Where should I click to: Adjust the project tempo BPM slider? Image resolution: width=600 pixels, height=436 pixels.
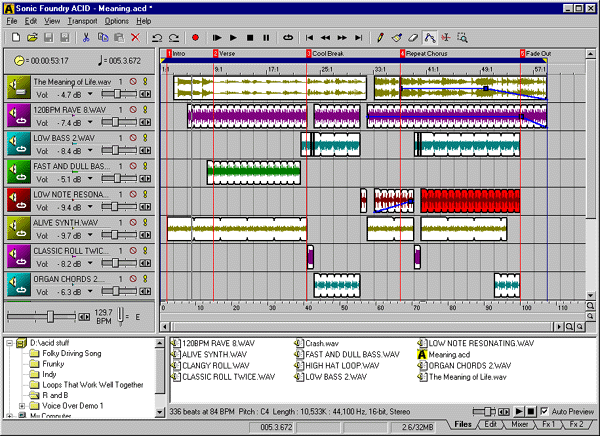coord(50,316)
